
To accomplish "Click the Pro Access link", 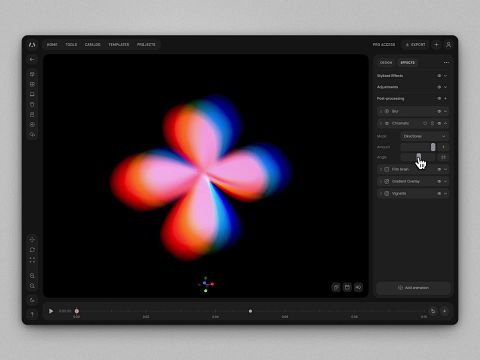I will click(384, 44).
